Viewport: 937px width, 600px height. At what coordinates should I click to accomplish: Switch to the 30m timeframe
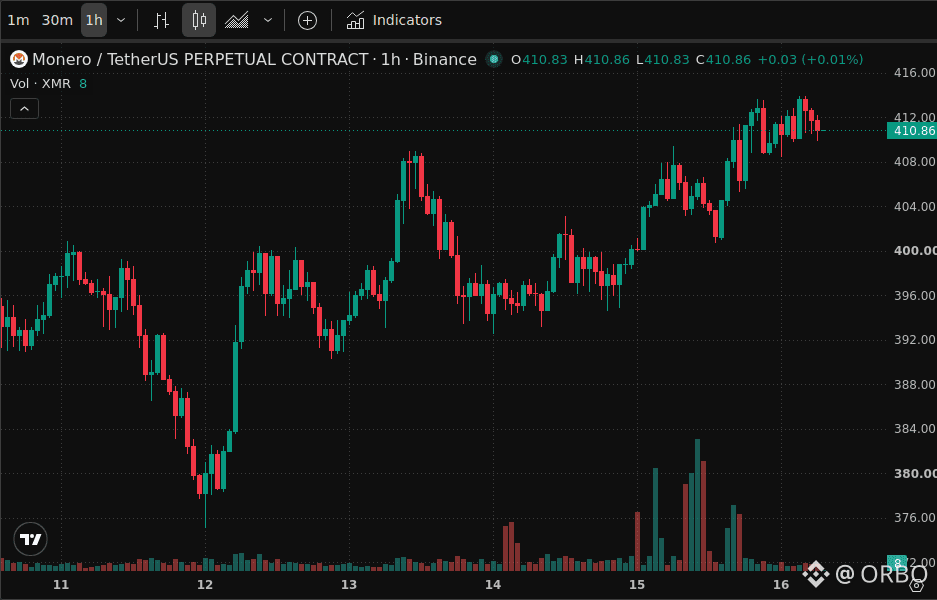point(57,20)
